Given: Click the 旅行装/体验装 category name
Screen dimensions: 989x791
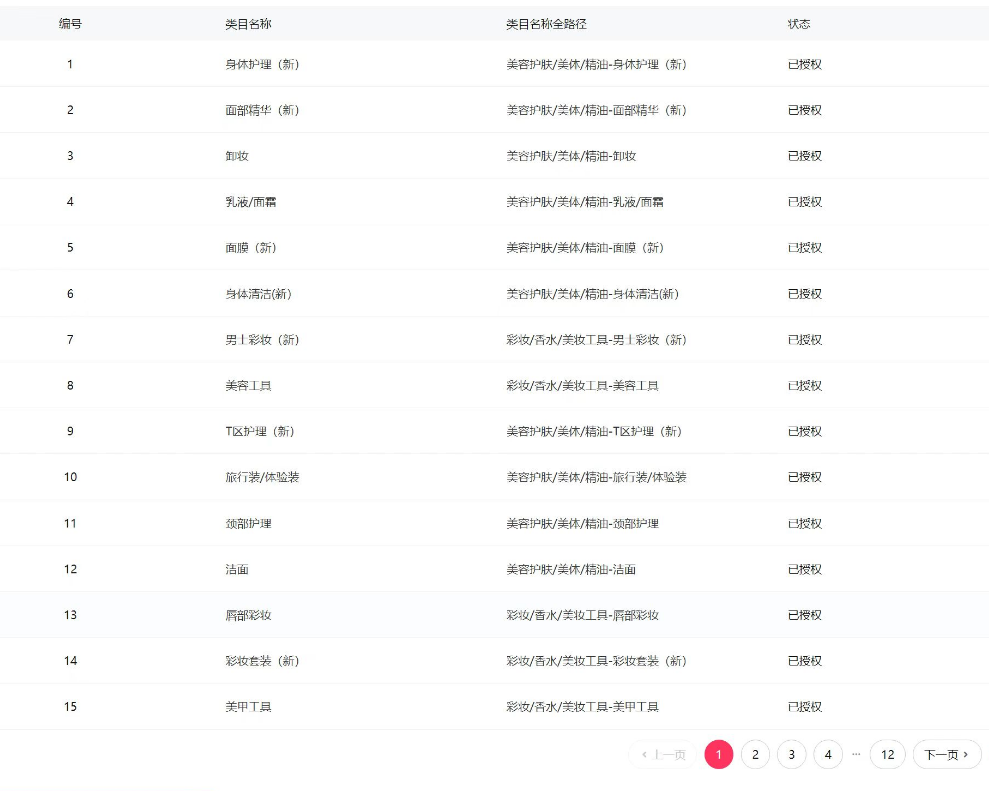Looking at the screenshot, I should tap(262, 477).
